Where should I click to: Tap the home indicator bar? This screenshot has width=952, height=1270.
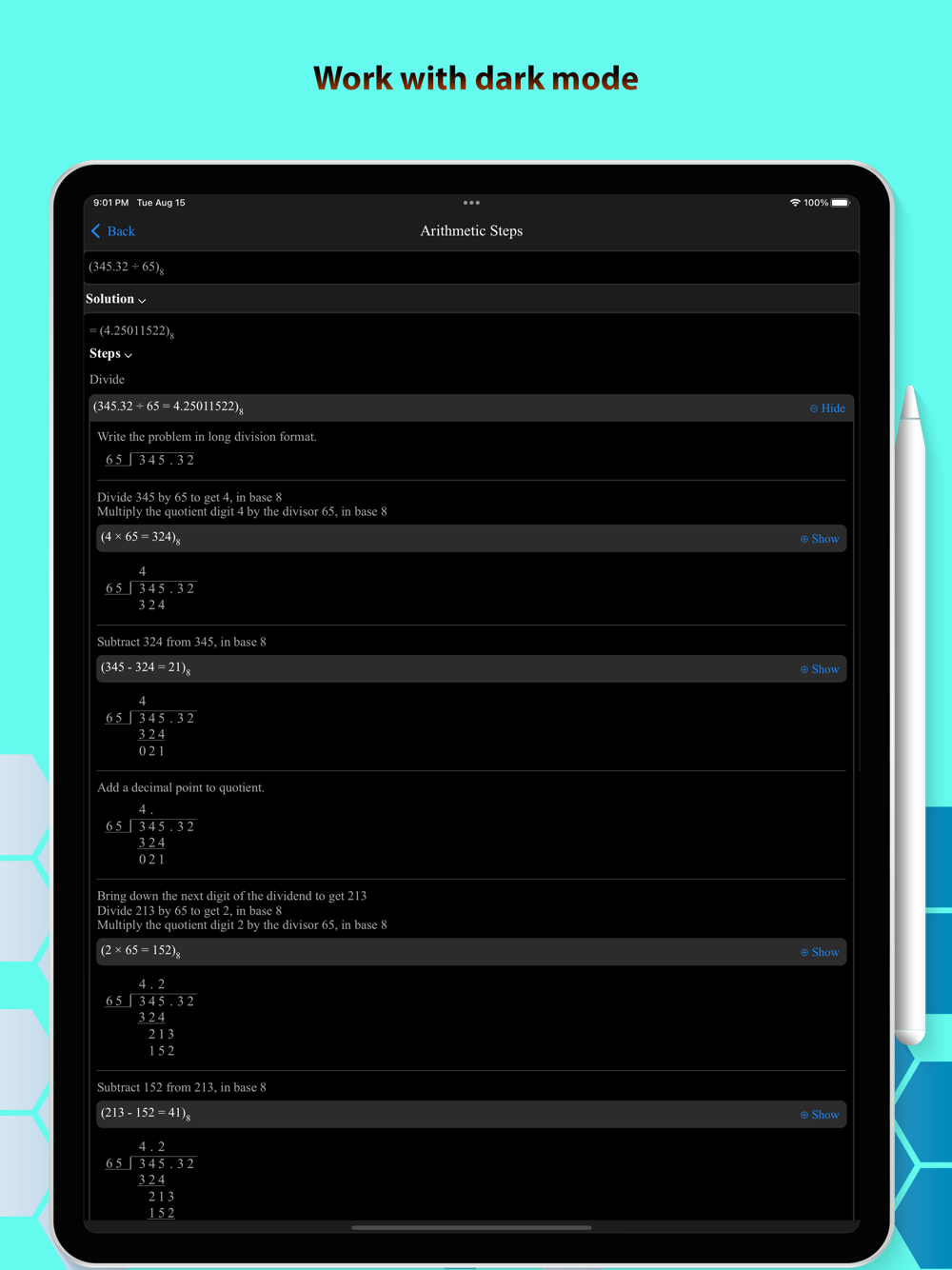pyautogui.click(x=471, y=1228)
